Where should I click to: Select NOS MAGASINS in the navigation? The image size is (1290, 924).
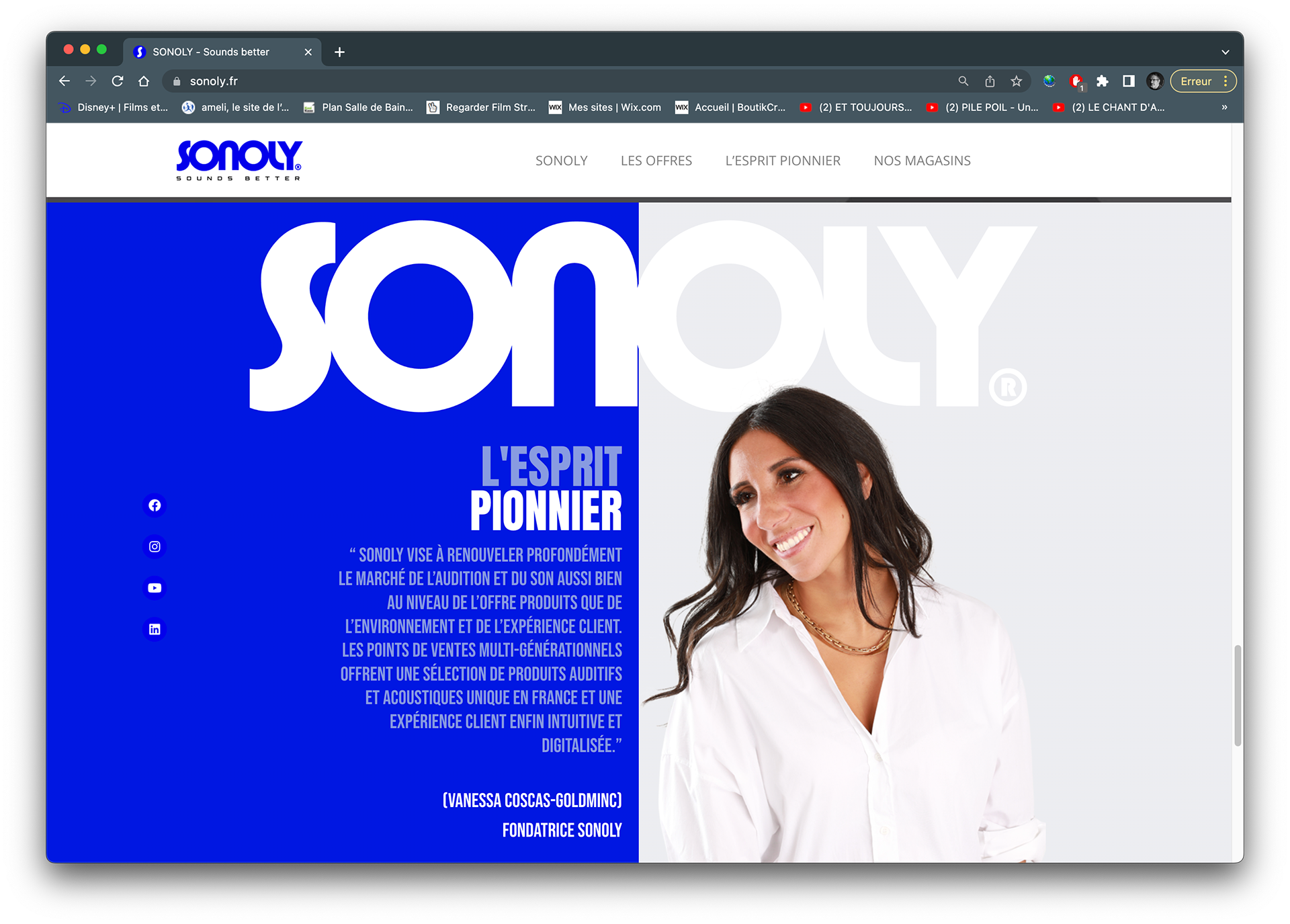pyautogui.click(x=922, y=161)
